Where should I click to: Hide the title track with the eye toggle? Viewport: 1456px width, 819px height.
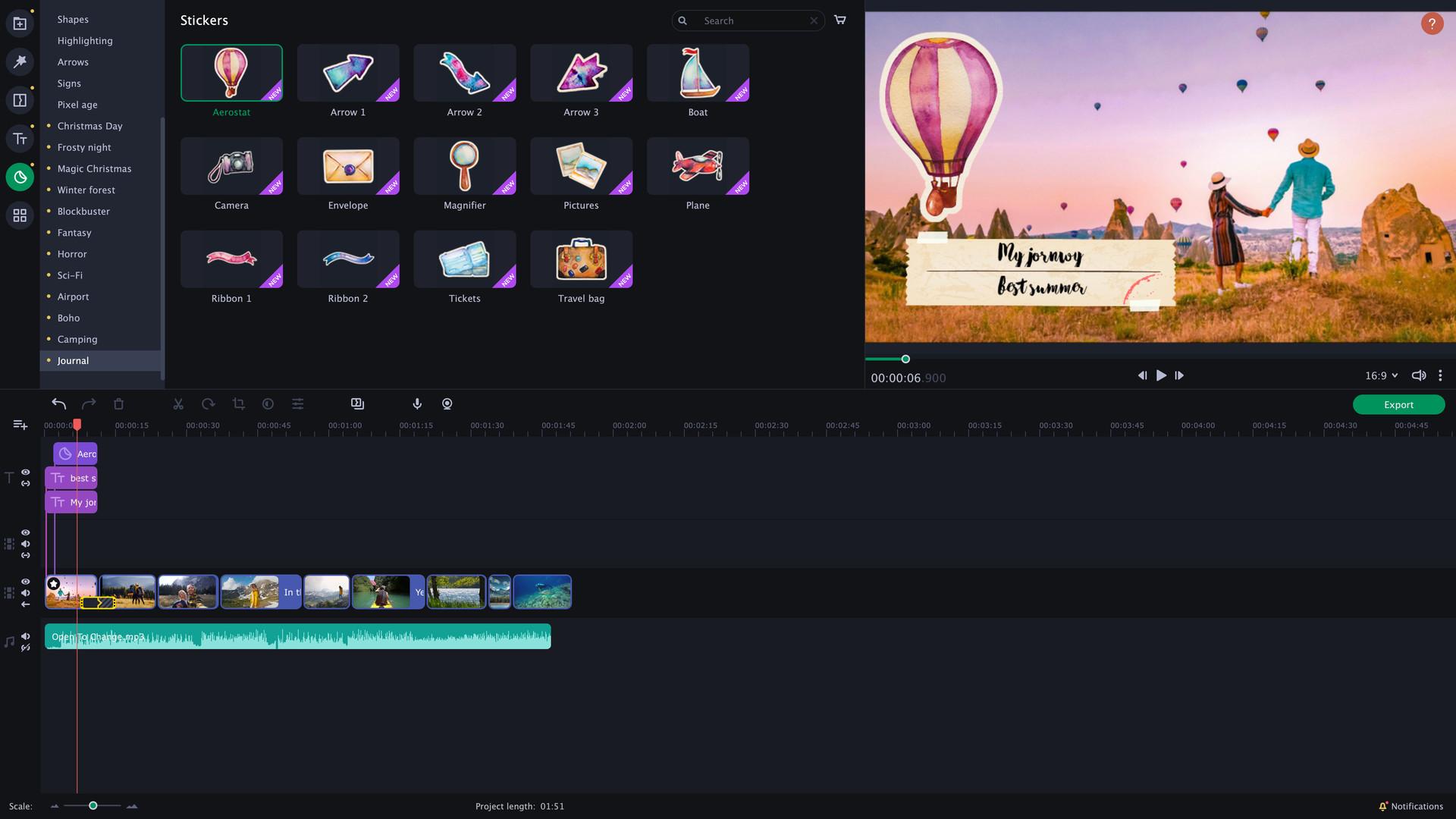click(26, 472)
